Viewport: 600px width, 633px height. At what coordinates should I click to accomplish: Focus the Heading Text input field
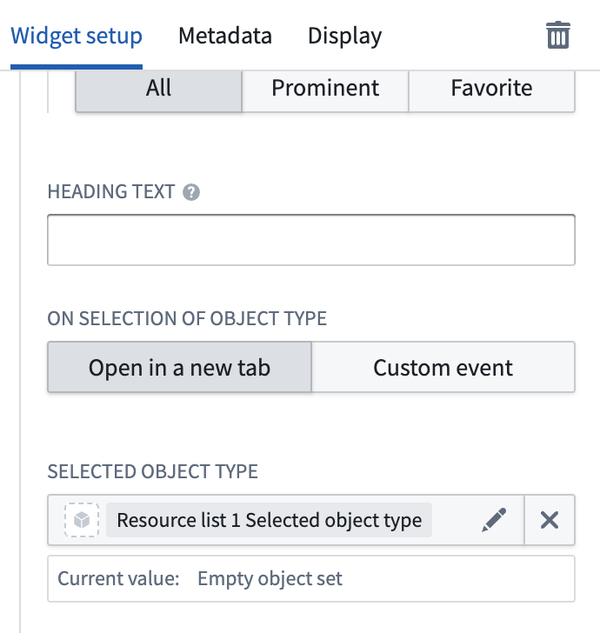point(311,240)
